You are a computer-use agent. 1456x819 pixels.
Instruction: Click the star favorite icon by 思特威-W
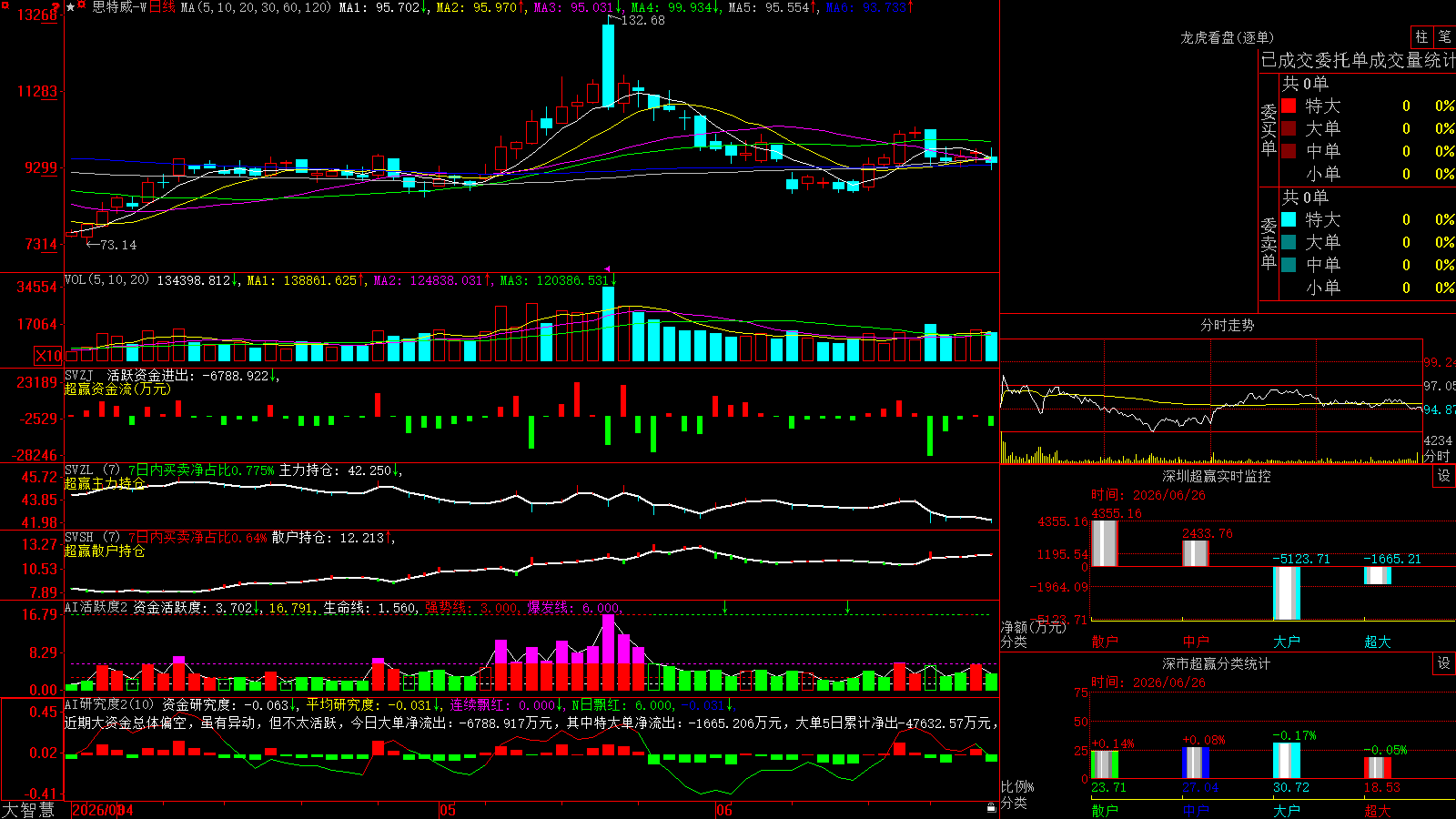click(x=71, y=7)
